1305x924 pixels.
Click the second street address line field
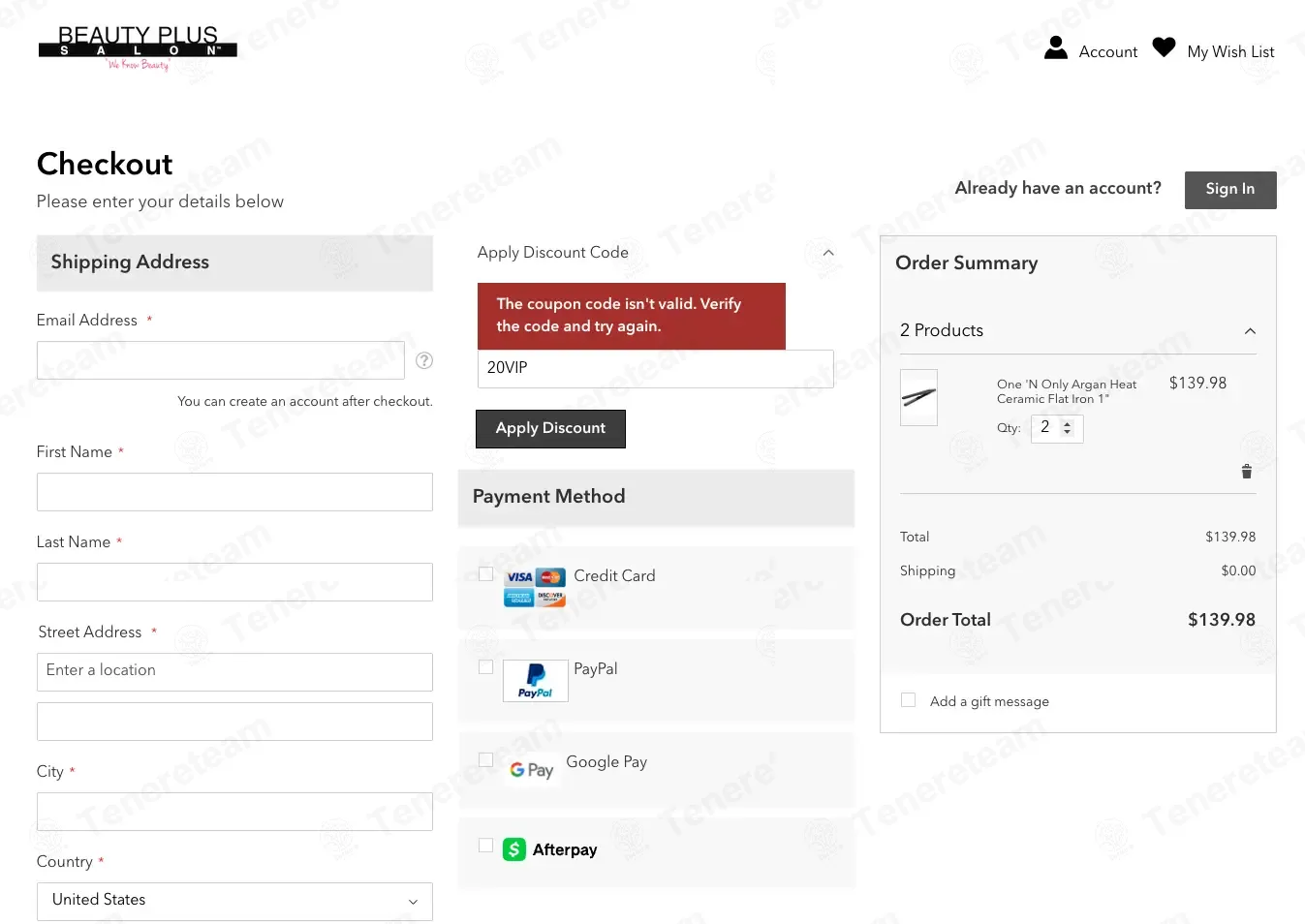(234, 722)
